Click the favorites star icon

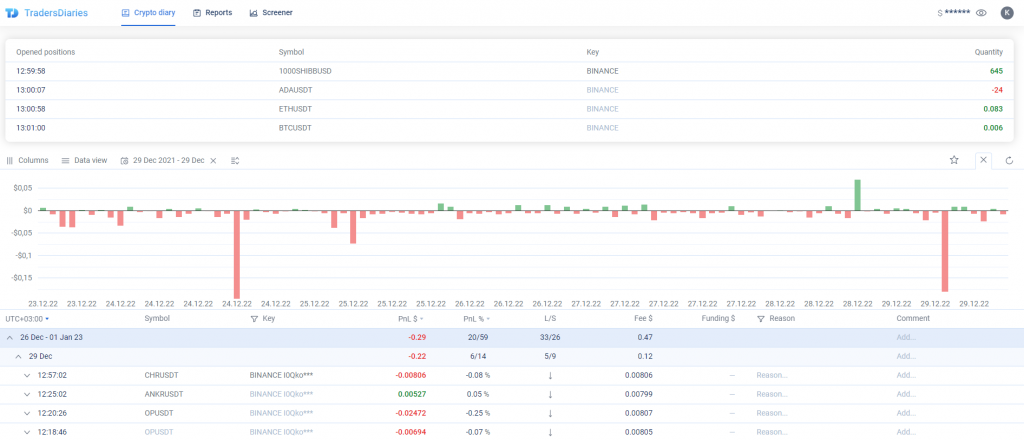click(x=954, y=160)
